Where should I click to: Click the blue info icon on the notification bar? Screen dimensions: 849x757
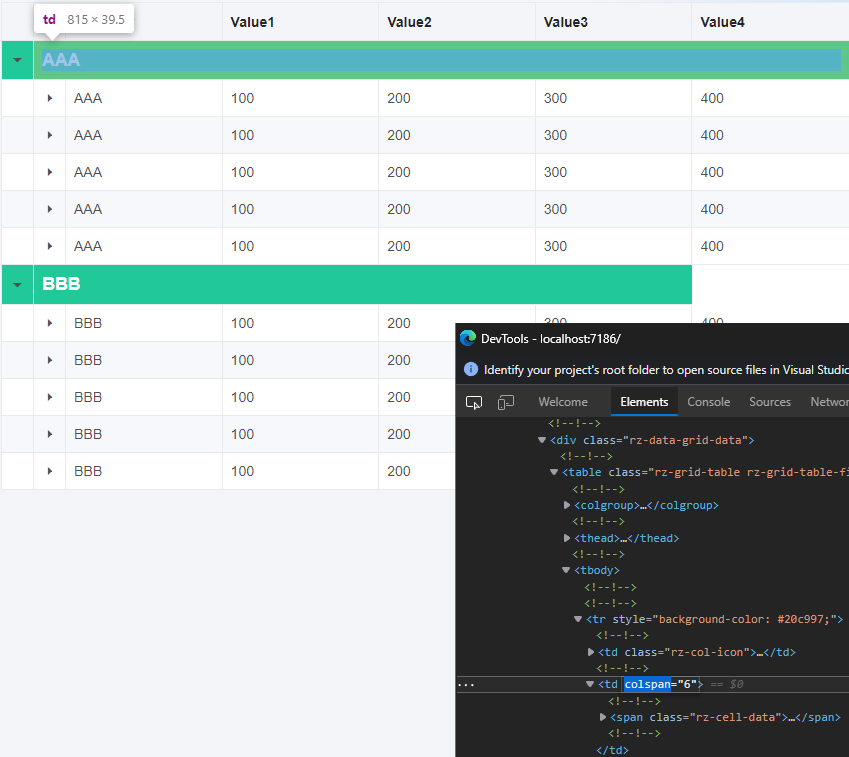click(x=470, y=369)
